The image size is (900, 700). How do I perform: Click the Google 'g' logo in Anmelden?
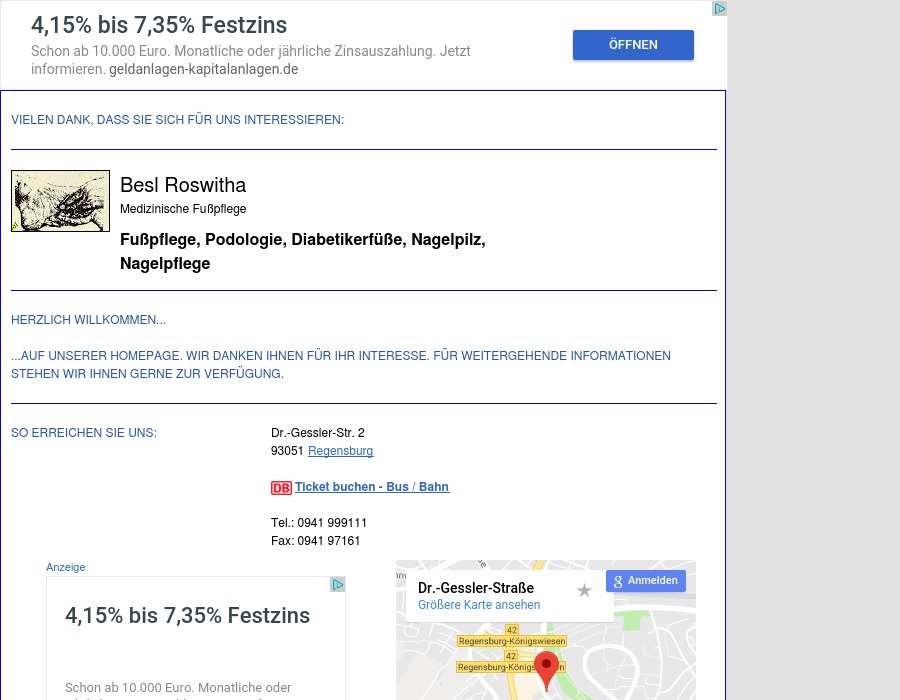618,581
